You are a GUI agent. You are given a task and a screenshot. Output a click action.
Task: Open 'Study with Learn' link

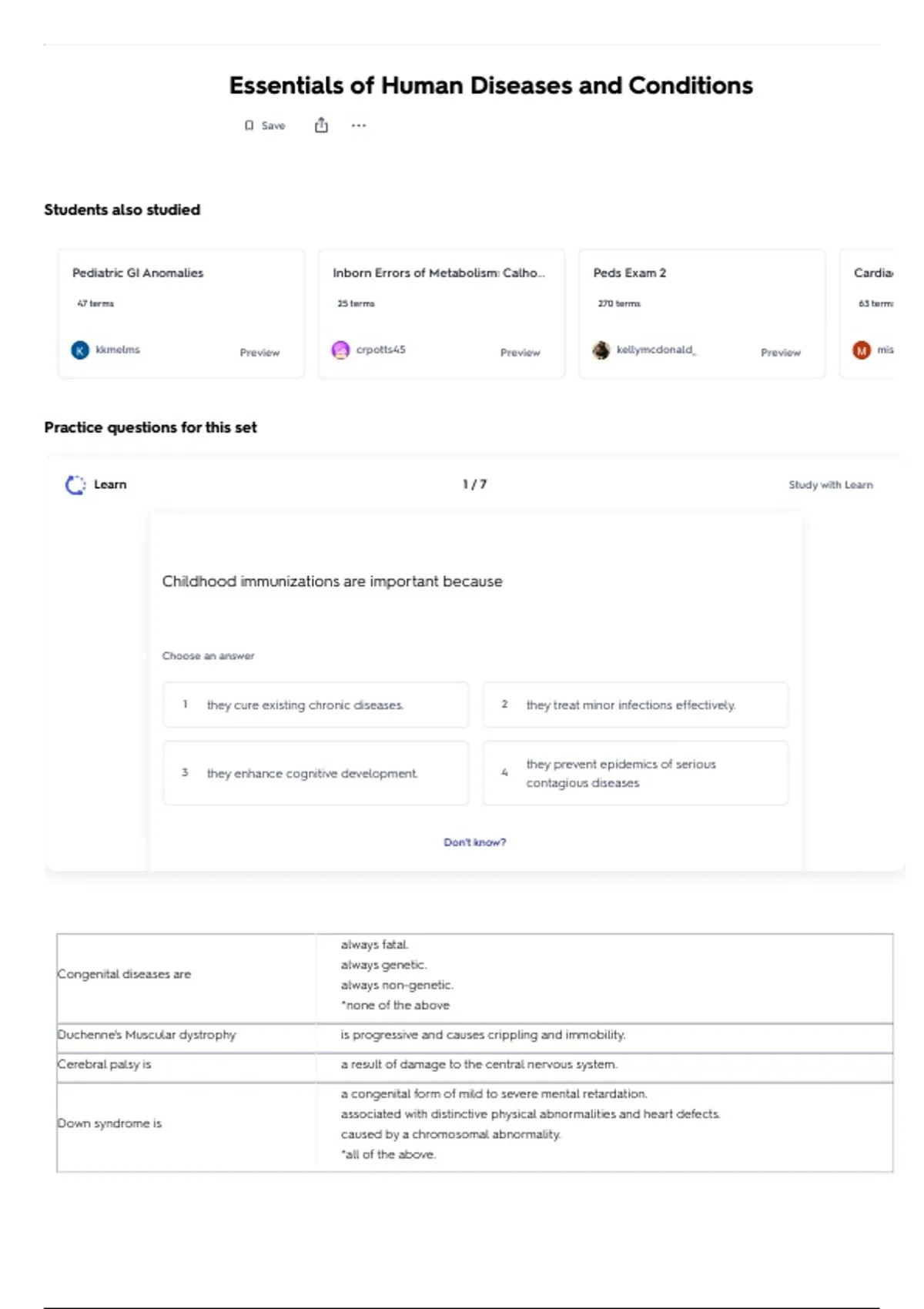click(830, 484)
